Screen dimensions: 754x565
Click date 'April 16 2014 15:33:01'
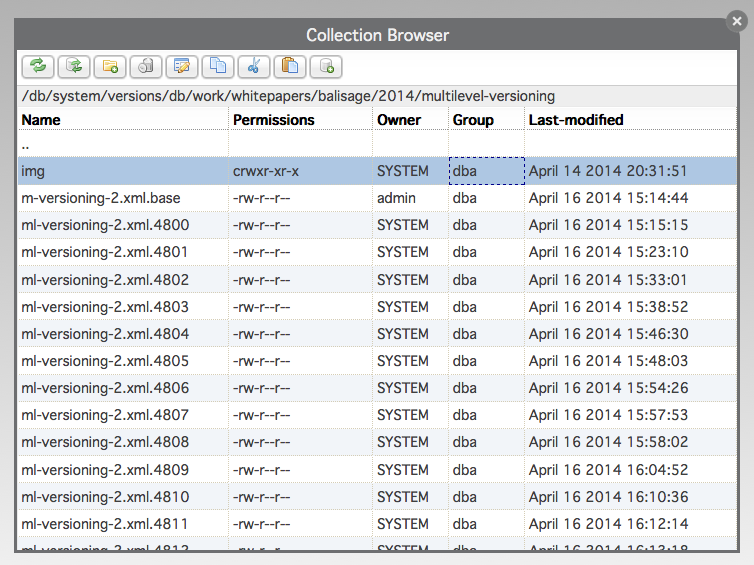pos(608,280)
